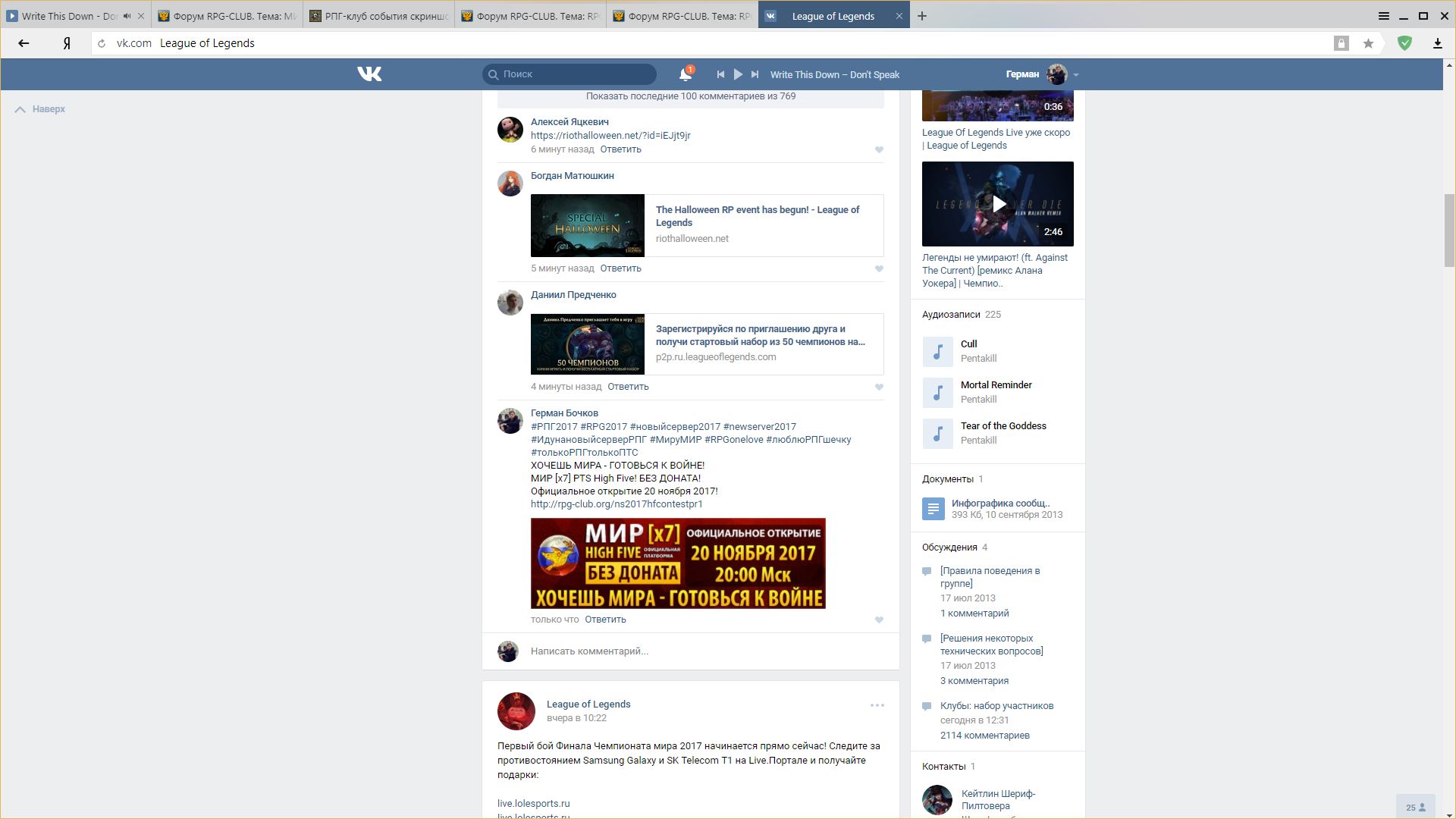
Task: Open МИР x7 banner image
Action: (x=678, y=563)
